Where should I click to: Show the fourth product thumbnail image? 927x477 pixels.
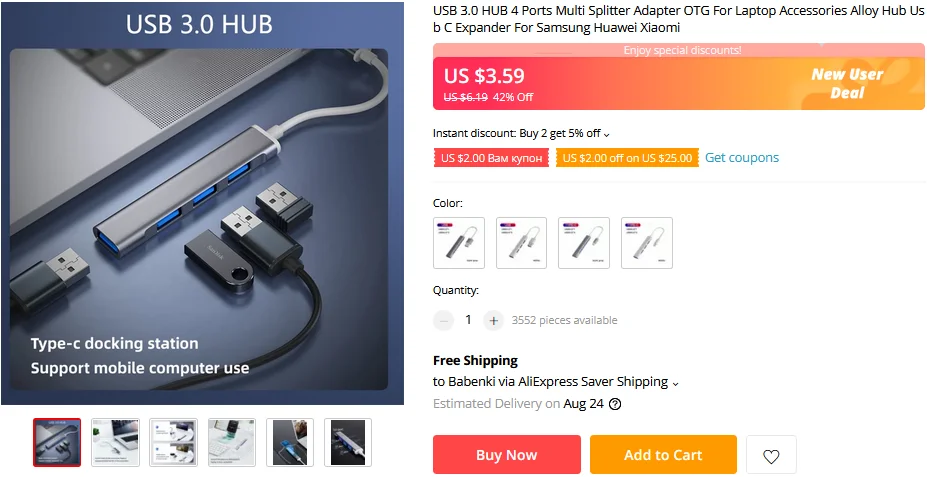point(232,442)
